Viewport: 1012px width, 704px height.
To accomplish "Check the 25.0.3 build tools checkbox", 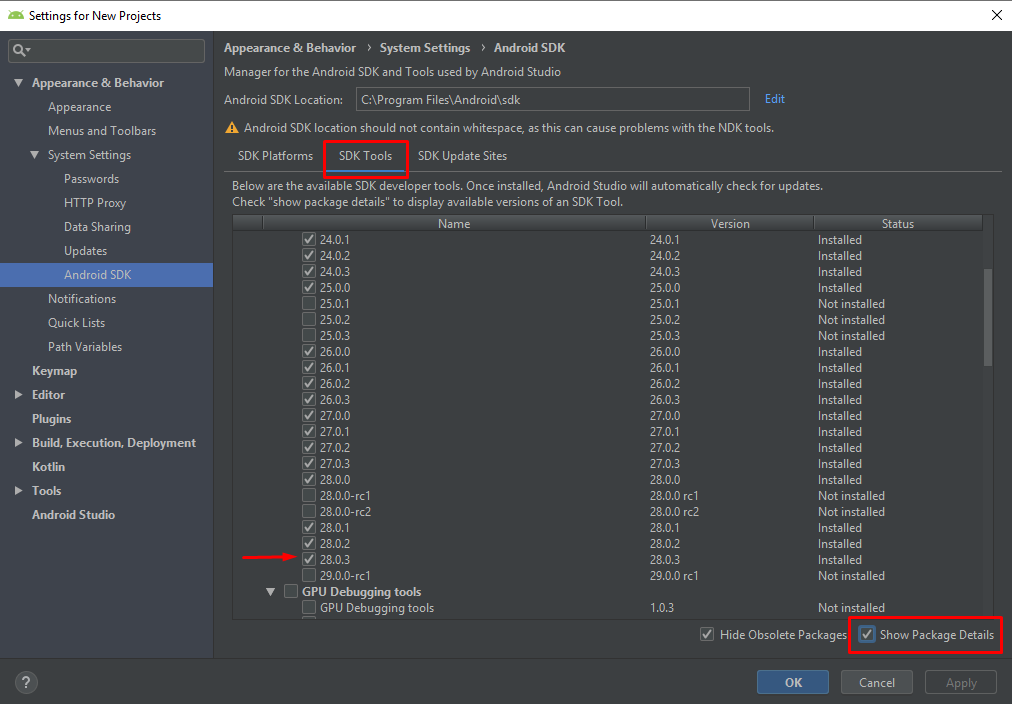I will 309,336.
